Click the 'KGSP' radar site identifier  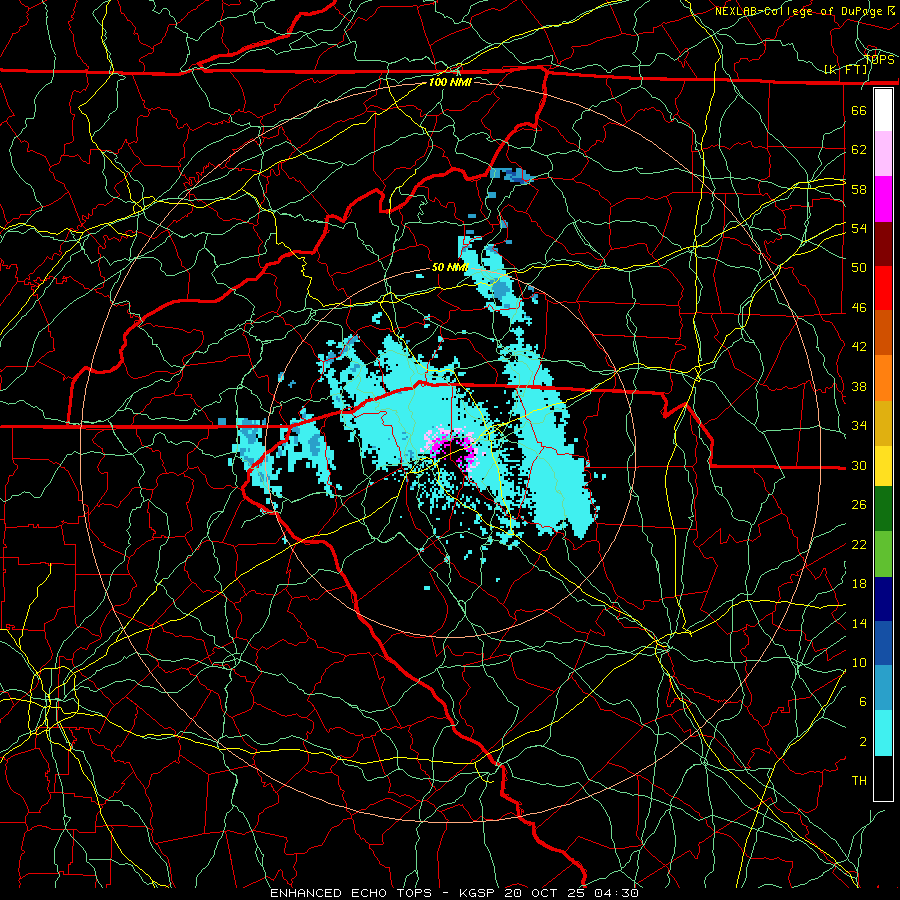(478, 893)
